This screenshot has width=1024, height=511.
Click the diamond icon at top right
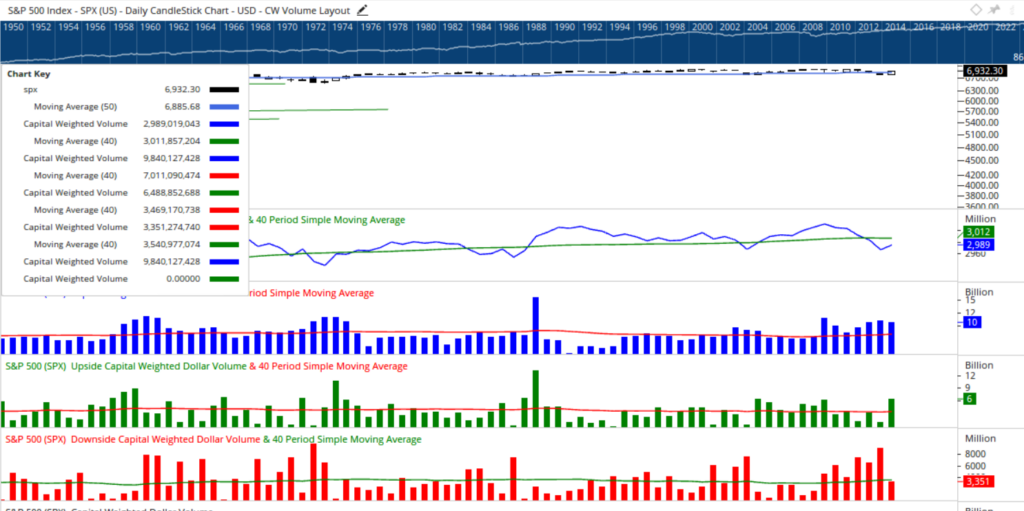tap(978, 9)
